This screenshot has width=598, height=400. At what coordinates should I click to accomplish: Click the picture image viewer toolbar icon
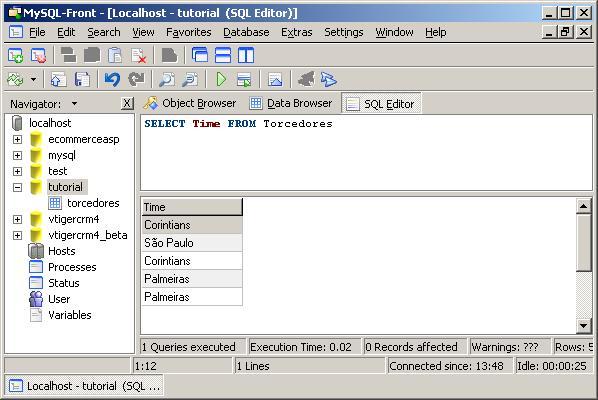pyautogui.click(x=275, y=80)
